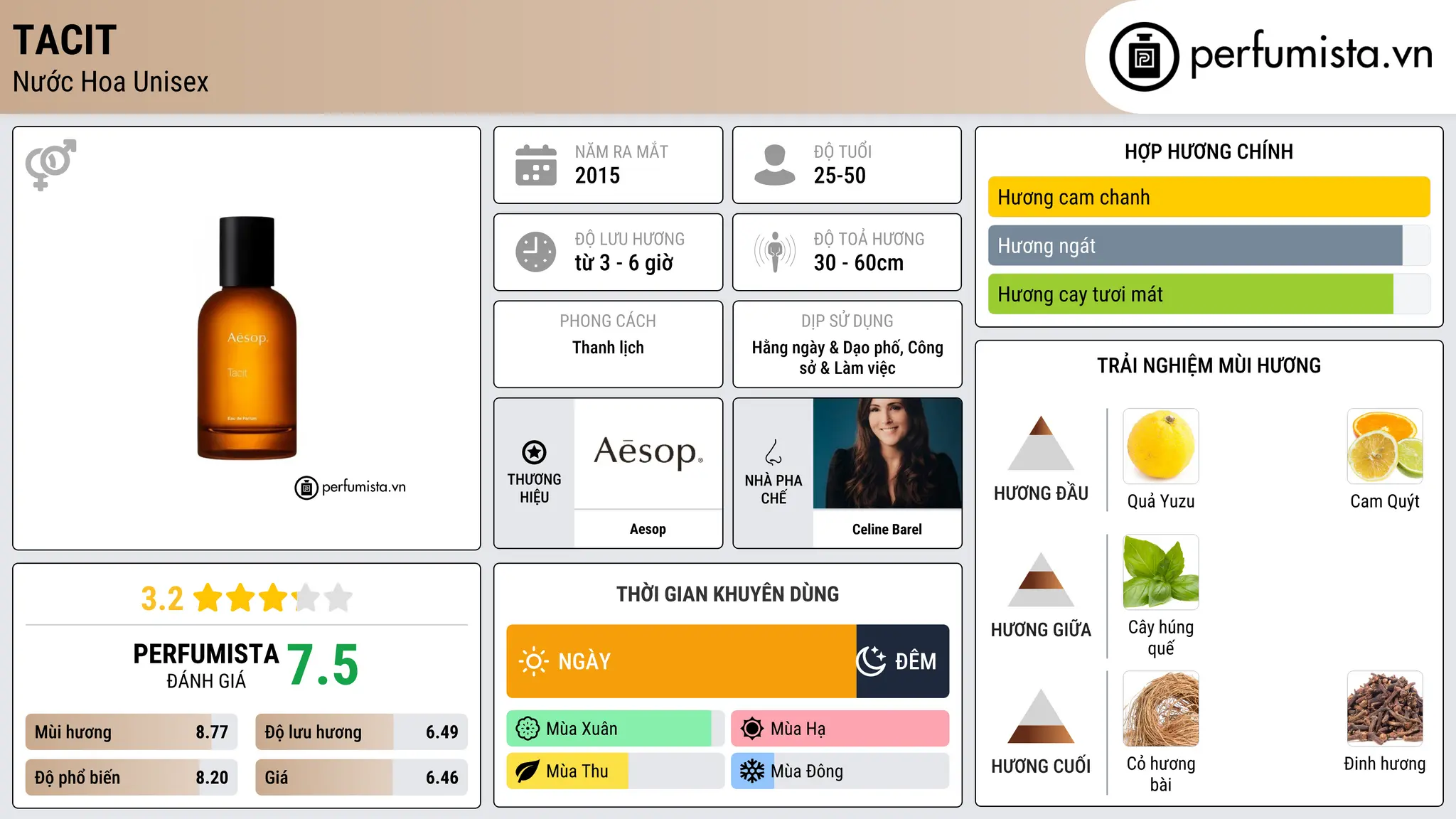
Task: Click the sun icon in the Ngày bar
Action: tap(533, 661)
